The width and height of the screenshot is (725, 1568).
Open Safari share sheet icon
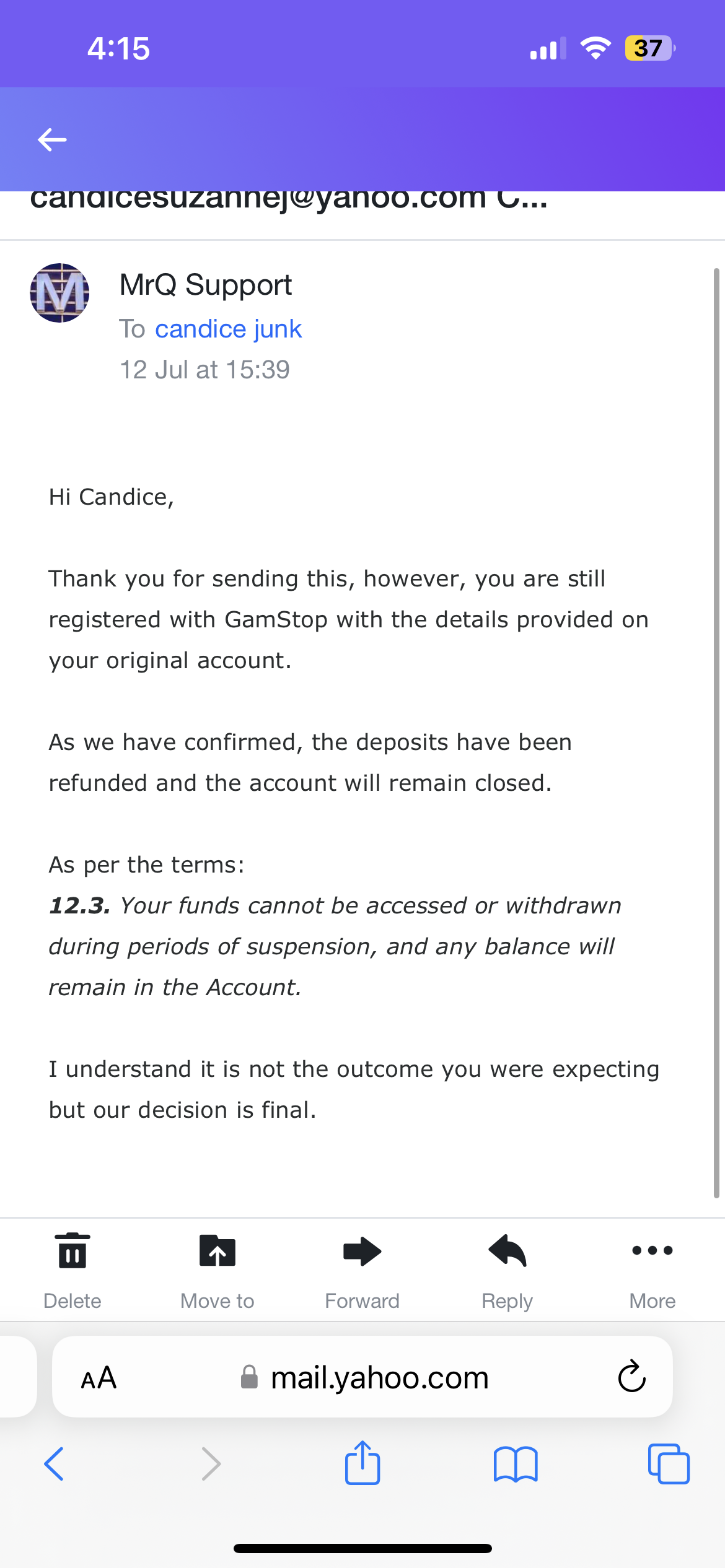(362, 1464)
